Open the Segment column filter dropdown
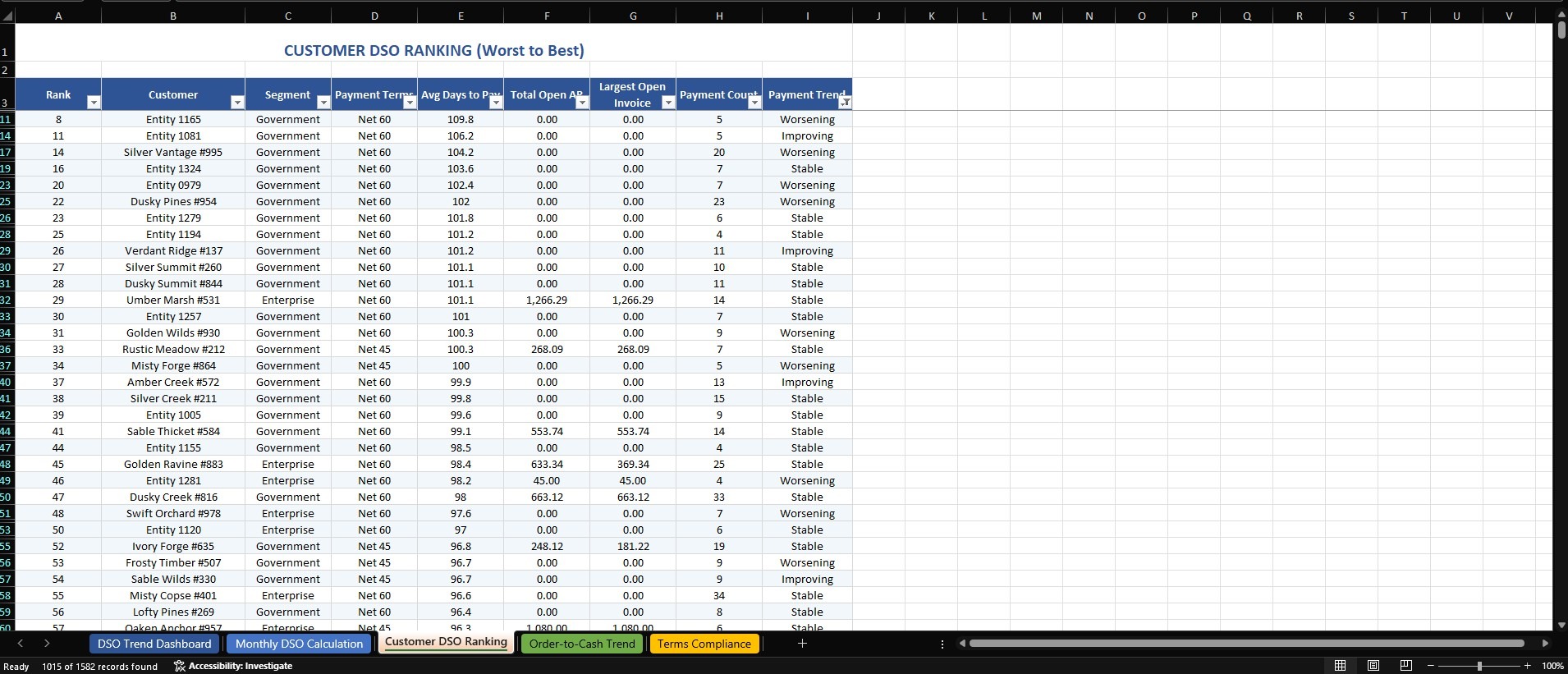 coord(323,103)
